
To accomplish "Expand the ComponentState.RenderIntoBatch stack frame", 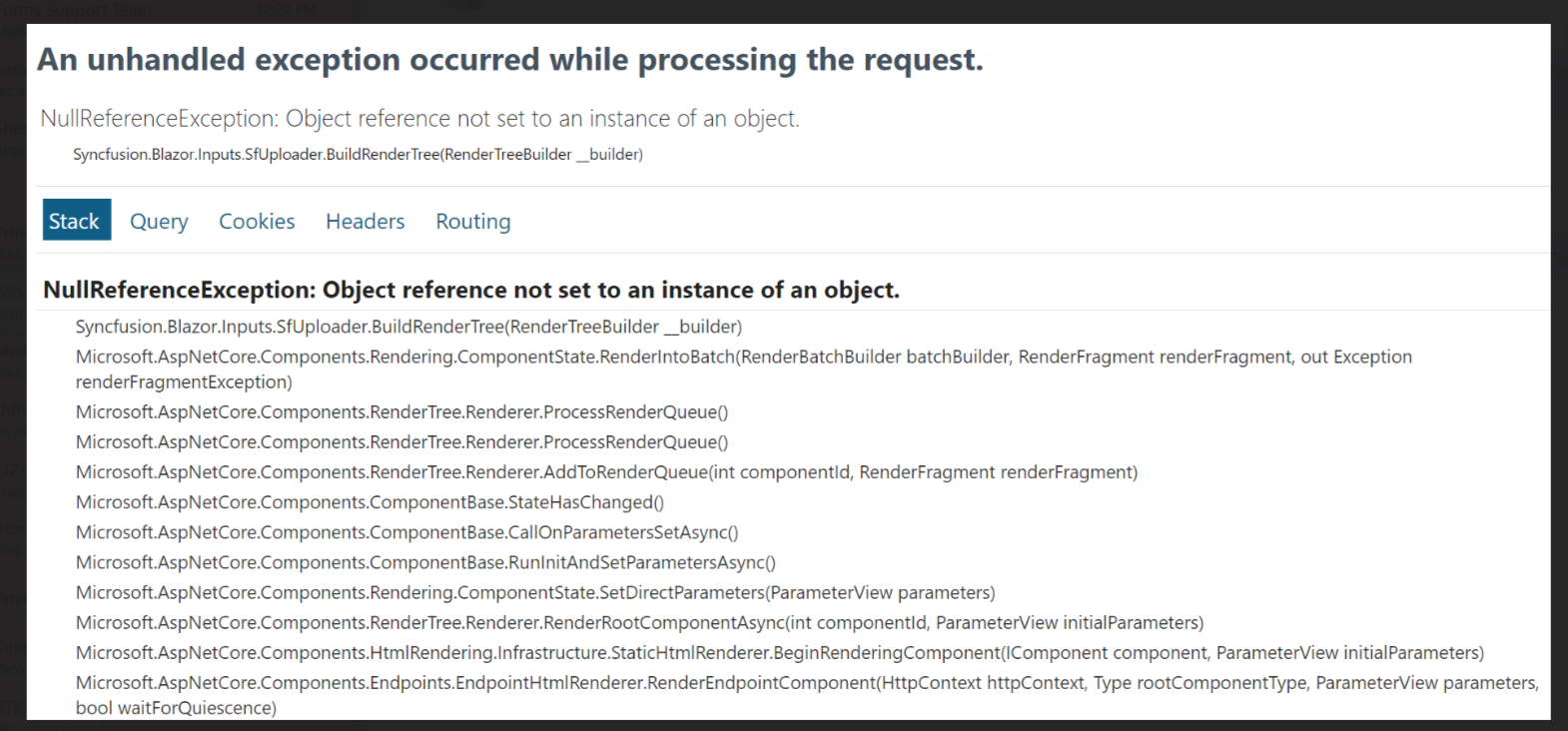I will (x=743, y=358).
